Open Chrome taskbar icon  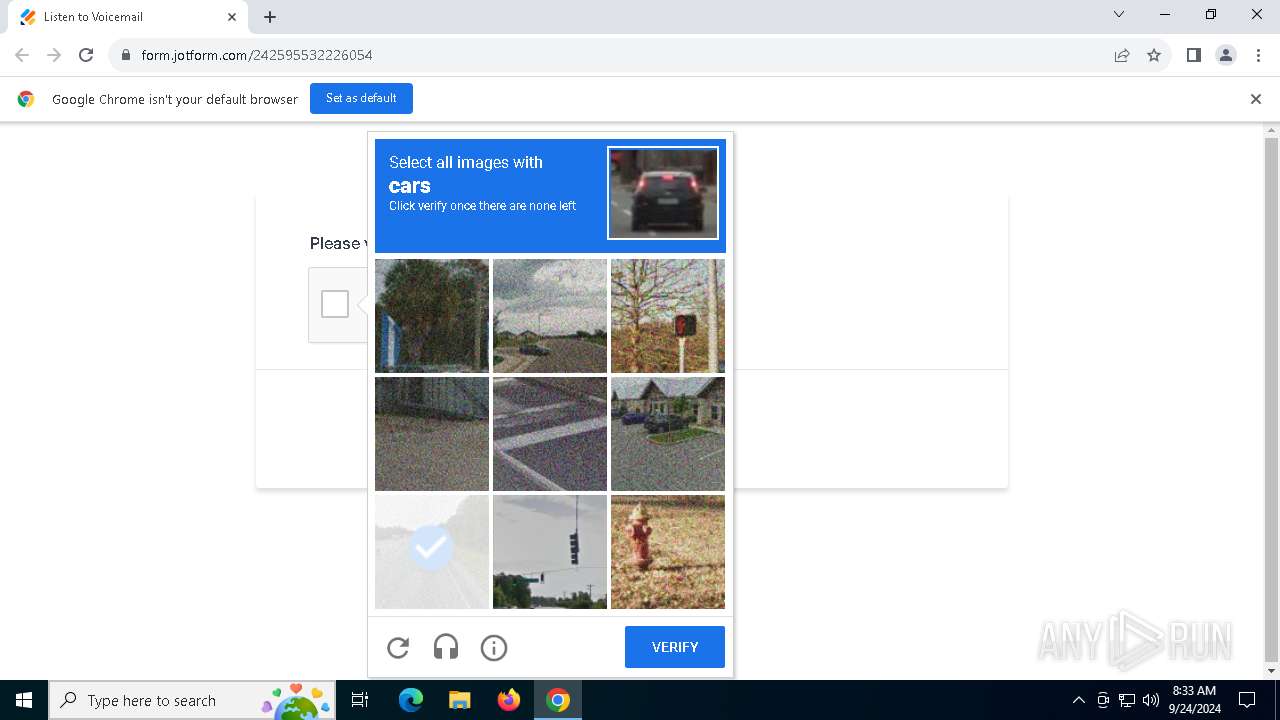tap(558, 700)
